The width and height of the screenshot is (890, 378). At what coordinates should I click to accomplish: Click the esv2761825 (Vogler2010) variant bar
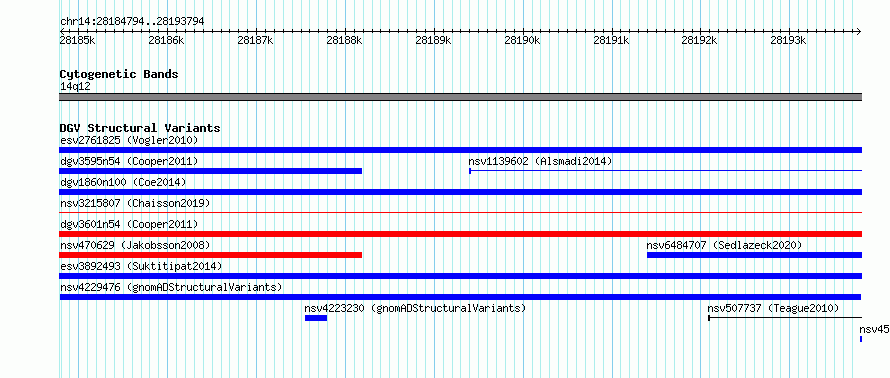[x=460, y=150]
